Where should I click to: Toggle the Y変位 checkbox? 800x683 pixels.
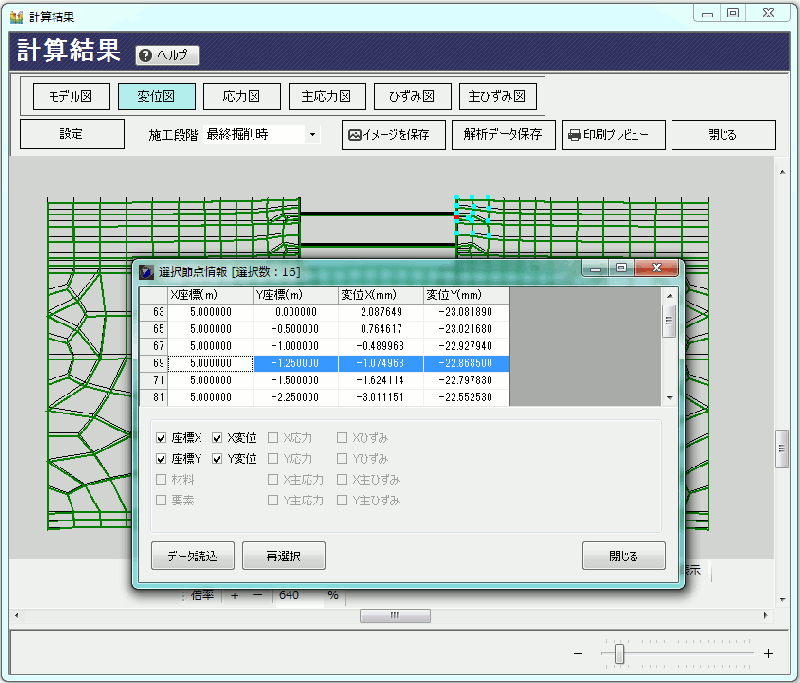217,459
